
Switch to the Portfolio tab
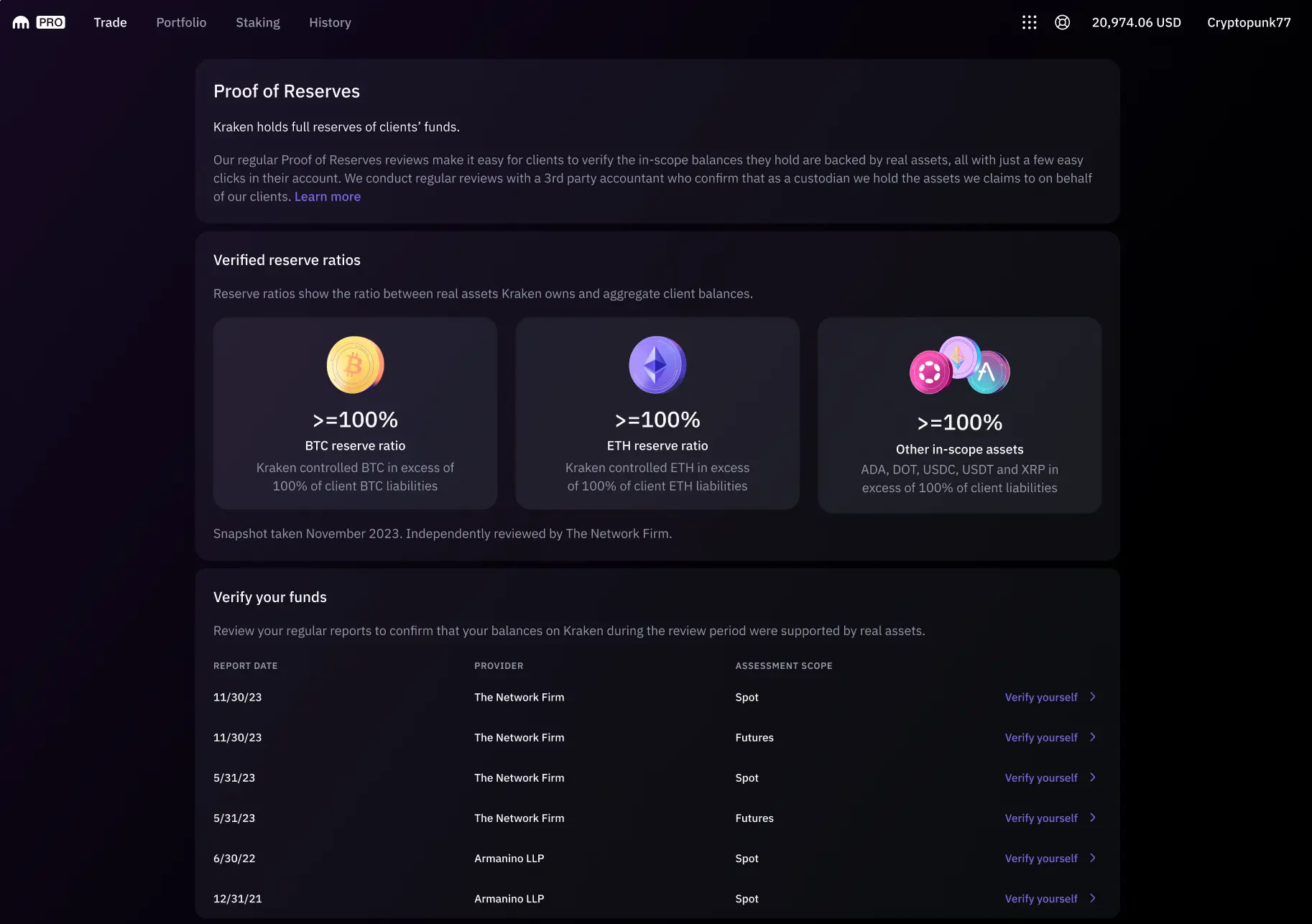click(181, 22)
